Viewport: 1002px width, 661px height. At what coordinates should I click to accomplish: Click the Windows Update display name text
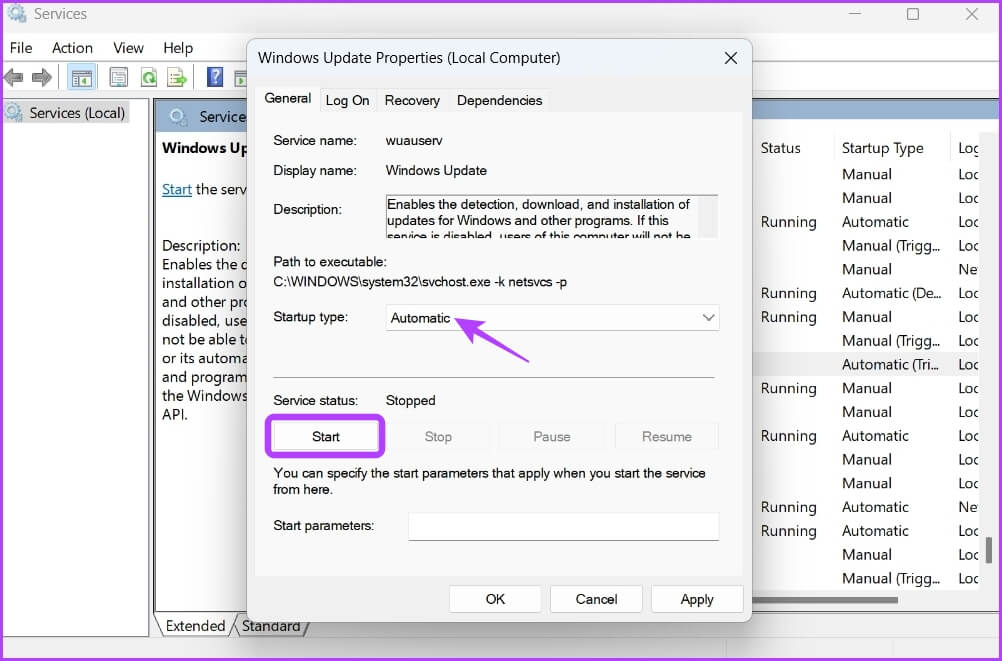point(436,171)
